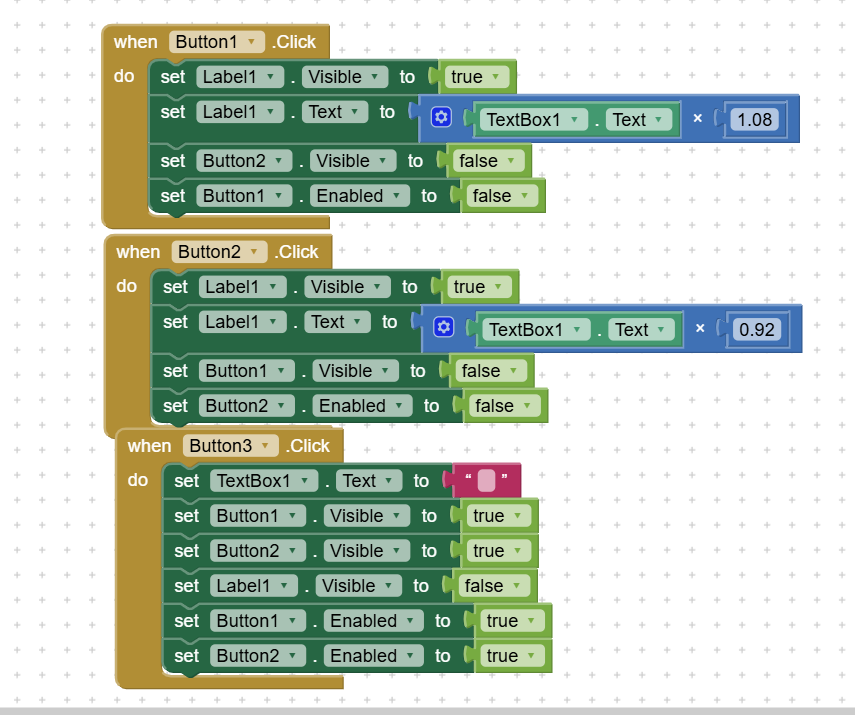In Button1.Click, toggle the false value for Button2 Visible
This screenshot has width=855, height=715.
(489, 161)
